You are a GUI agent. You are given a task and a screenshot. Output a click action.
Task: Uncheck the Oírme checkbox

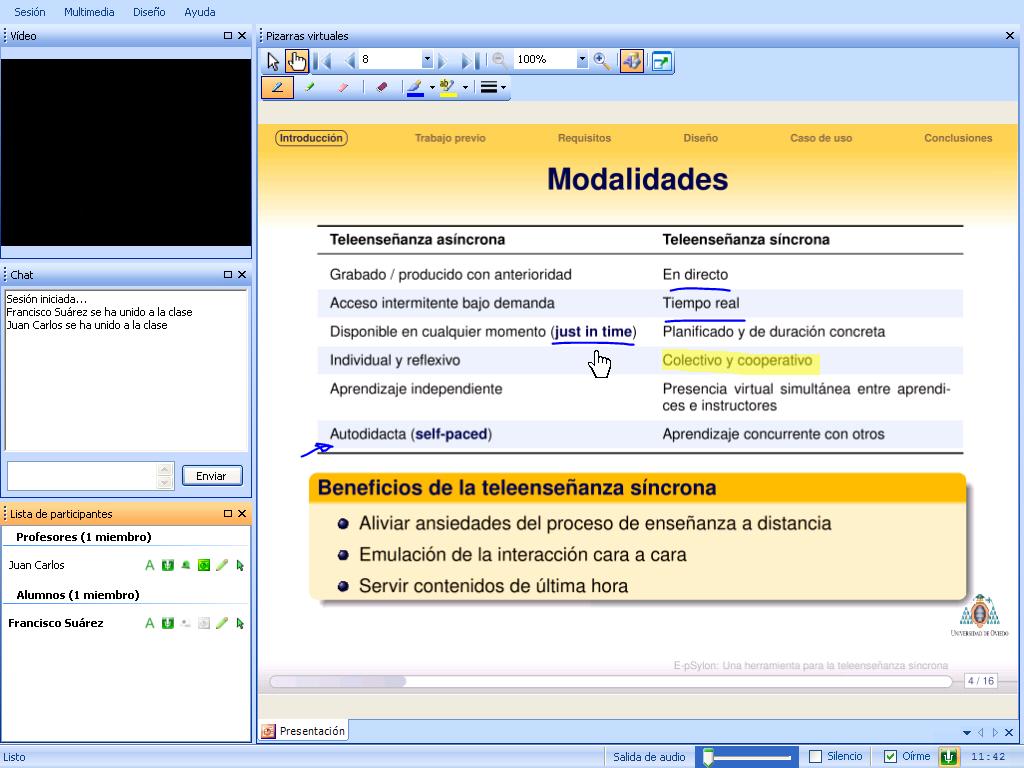[x=890, y=757]
